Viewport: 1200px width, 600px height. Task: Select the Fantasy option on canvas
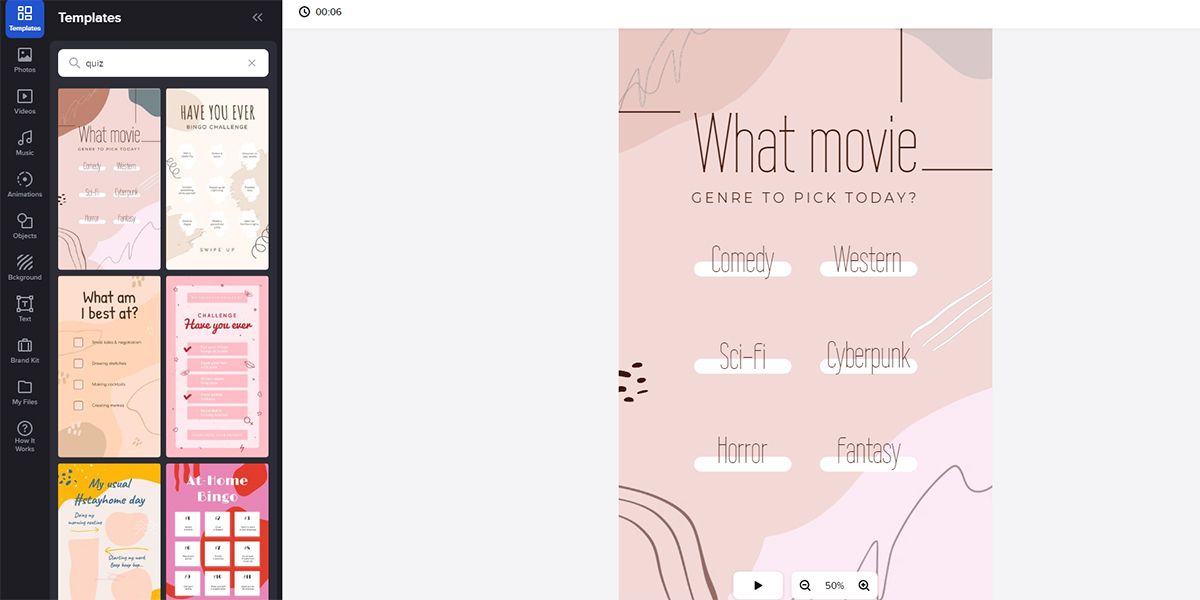868,452
